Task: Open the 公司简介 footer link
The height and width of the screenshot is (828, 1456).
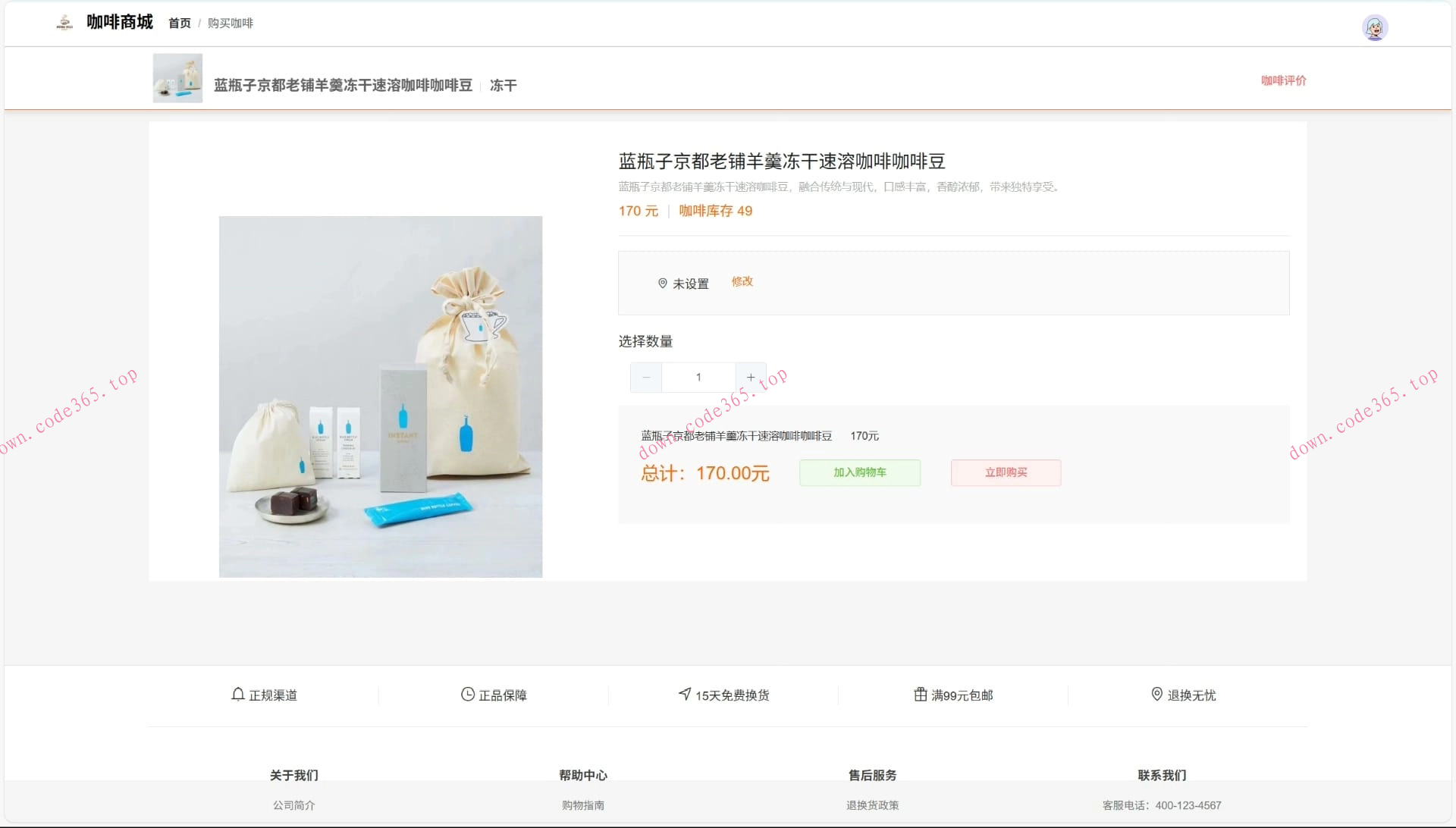Action: tap(293, 805)
